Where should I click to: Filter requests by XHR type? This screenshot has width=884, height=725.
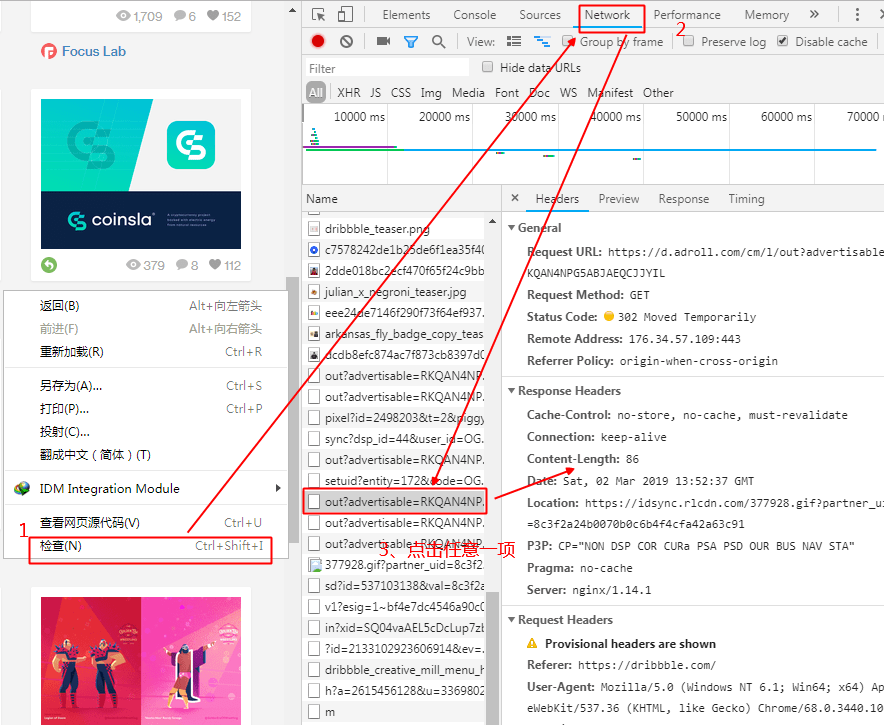pos(348,93)
